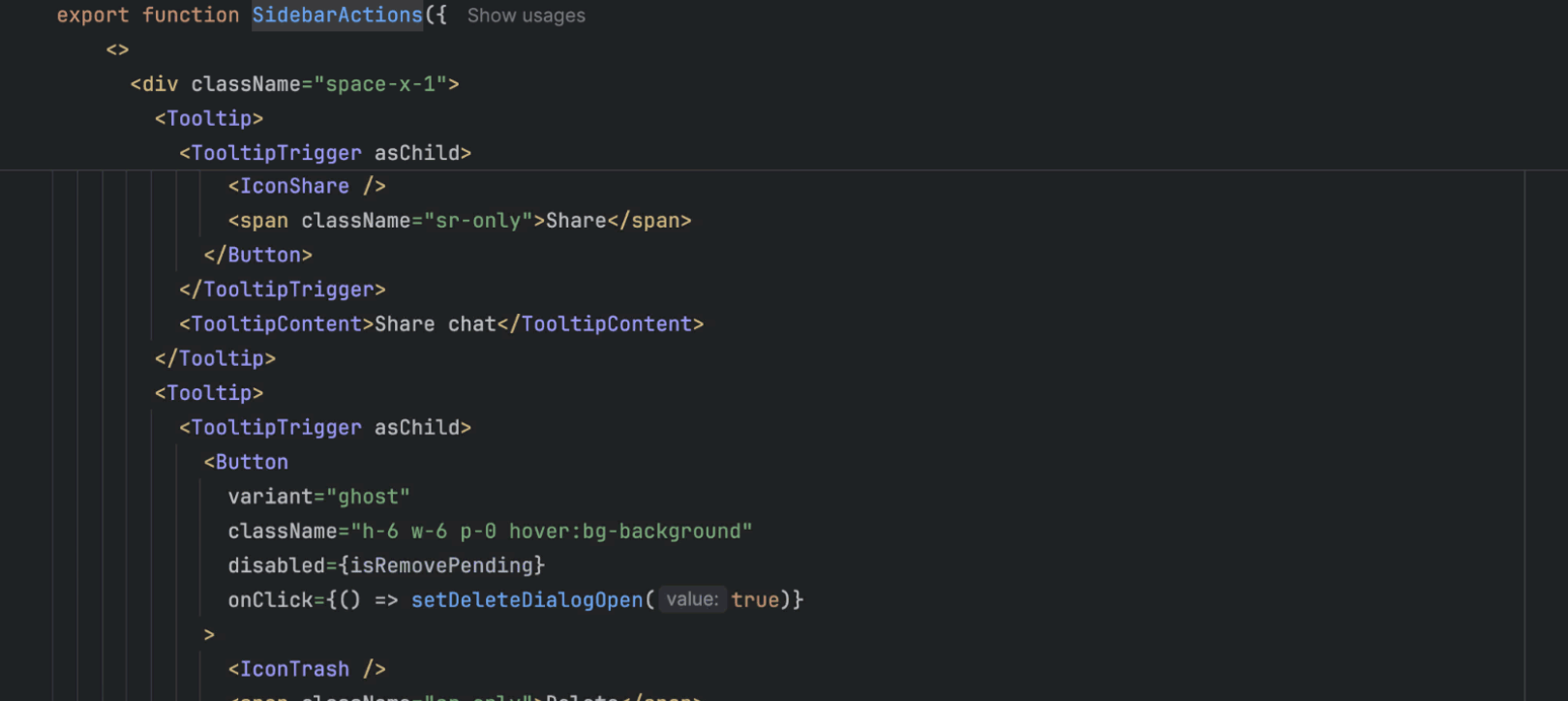This screenshot has height=701, width=1568.
Task: Click the onClick attribute name
Action: coord(270,600)
